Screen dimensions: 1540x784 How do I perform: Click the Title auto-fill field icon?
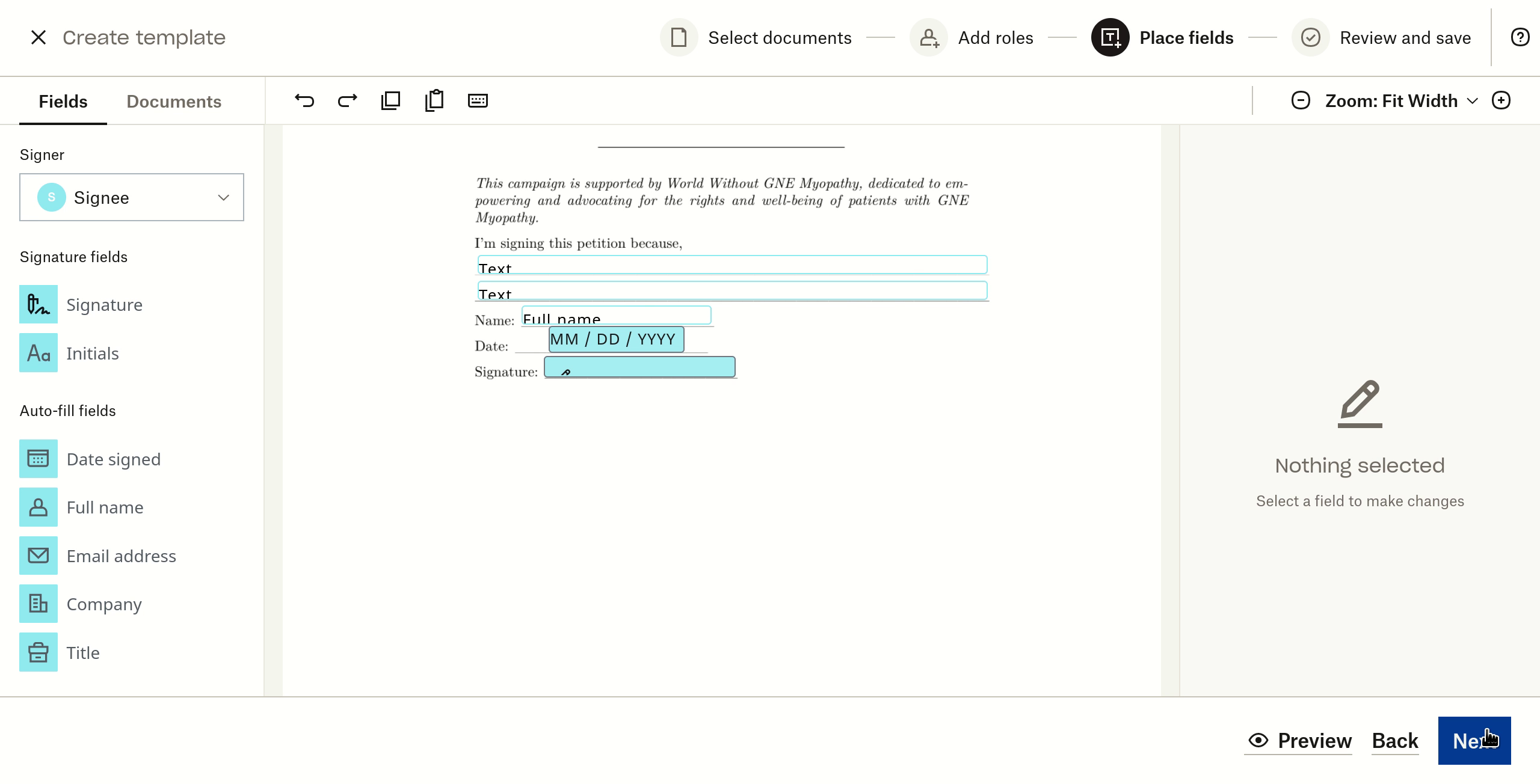(x=37, y=652)
